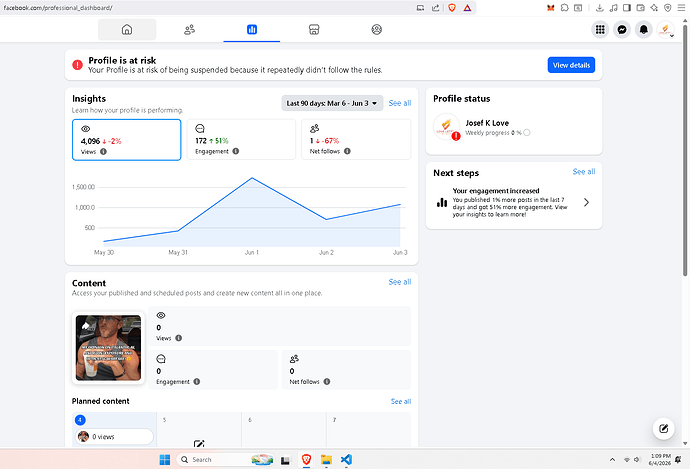Click Josef K Love profile avatar

click(446, 127)
